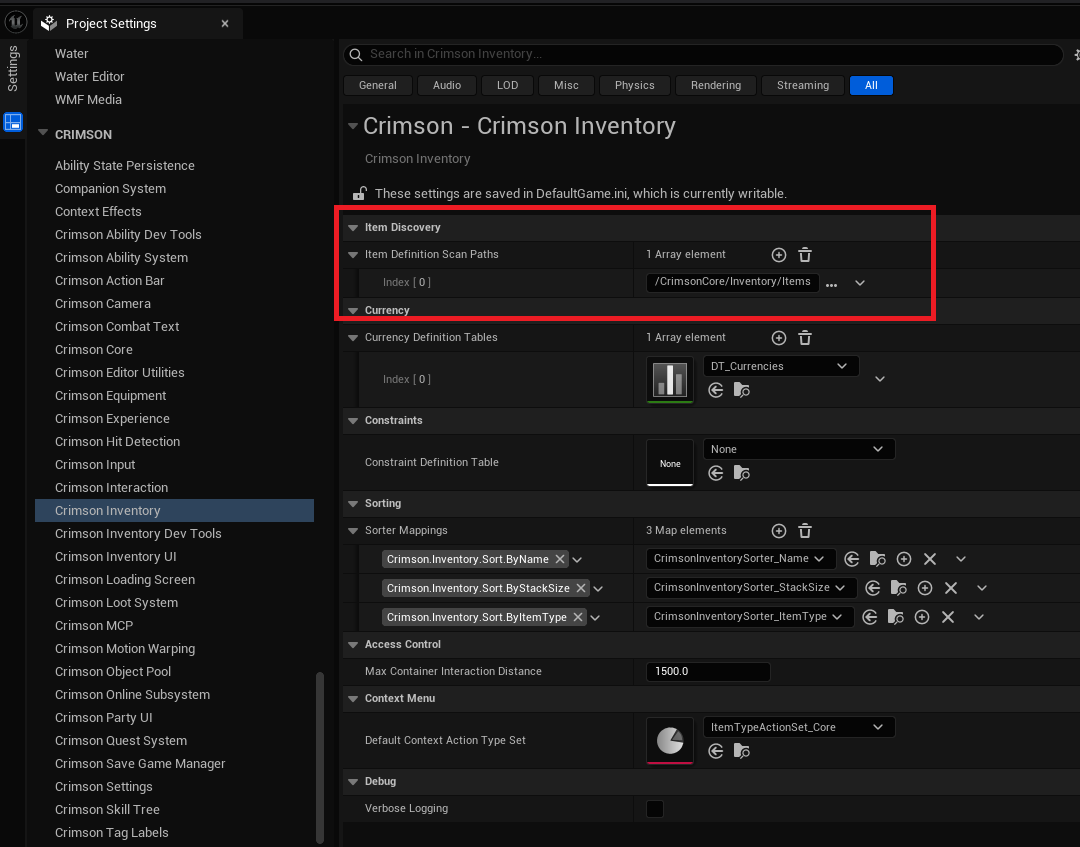Collapse the Sorter Mappings map
The width and height of the screenshot is (1080, 847).
(x=353, y=531)
